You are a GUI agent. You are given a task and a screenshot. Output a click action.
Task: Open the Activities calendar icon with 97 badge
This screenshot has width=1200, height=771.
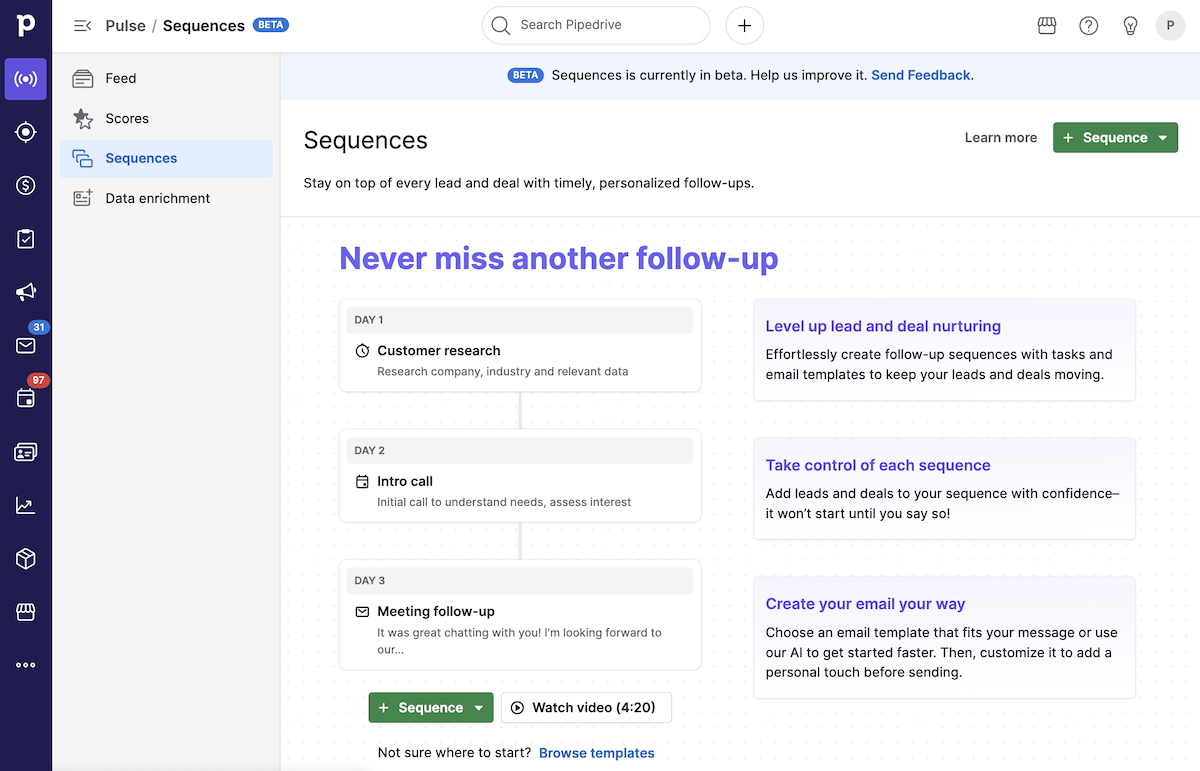(26, 398)
